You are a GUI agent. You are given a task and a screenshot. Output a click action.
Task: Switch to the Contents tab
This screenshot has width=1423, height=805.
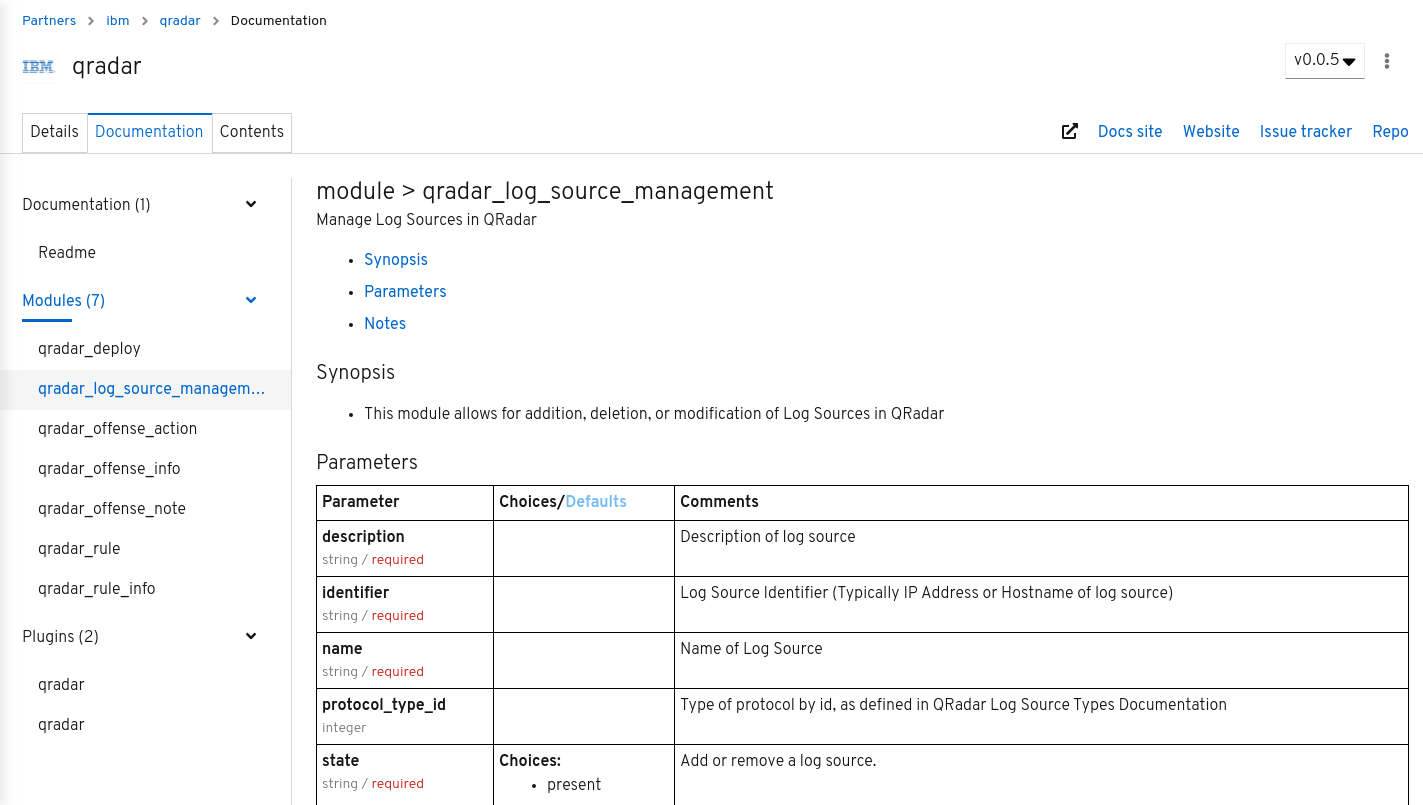(x=251, y=132)
